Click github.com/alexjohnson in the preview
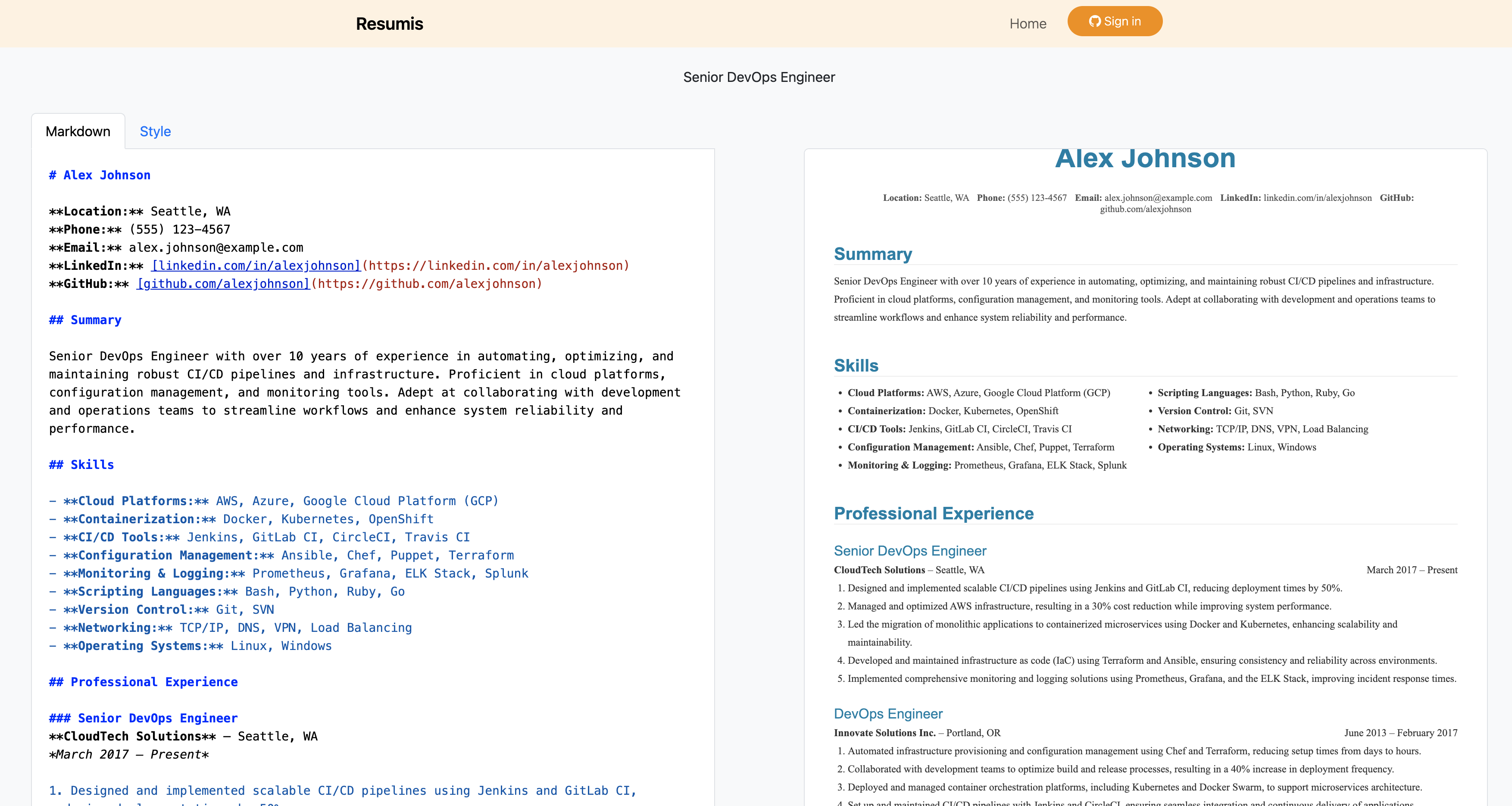 (1145, 209)
